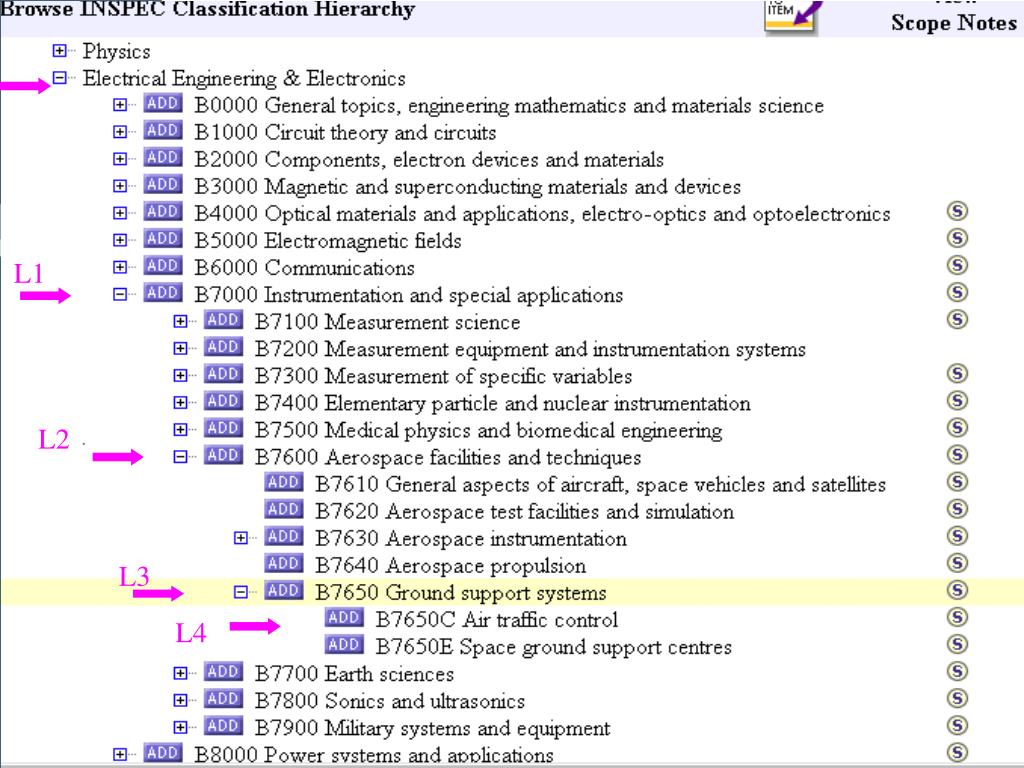Expand B4000 Optical materials node
This screenshot has height=768, width=1024.
(x=120, y=213)
